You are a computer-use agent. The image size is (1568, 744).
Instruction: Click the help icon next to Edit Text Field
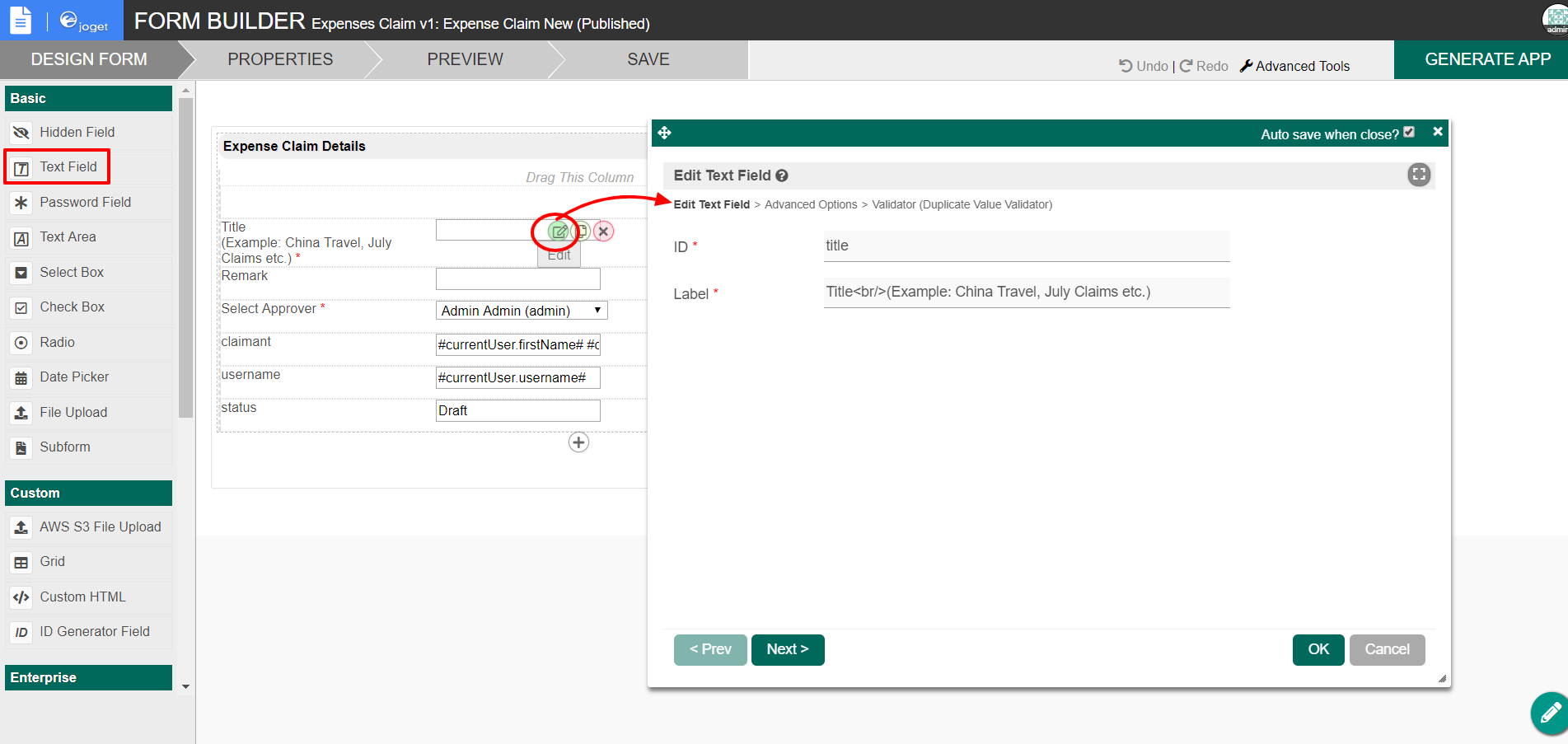[782, 175]
